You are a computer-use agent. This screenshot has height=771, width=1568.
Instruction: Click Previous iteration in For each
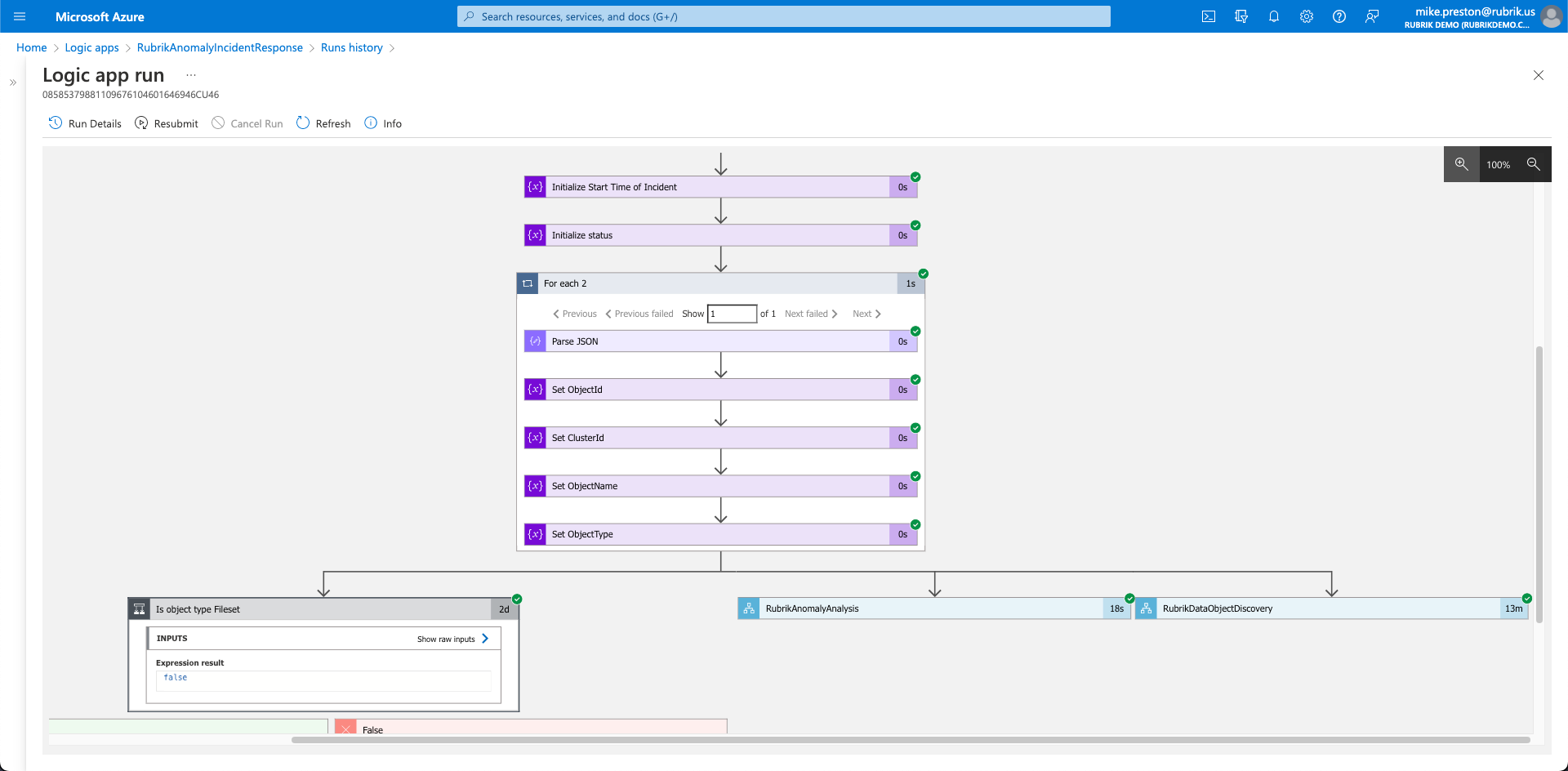click(575, 314)
